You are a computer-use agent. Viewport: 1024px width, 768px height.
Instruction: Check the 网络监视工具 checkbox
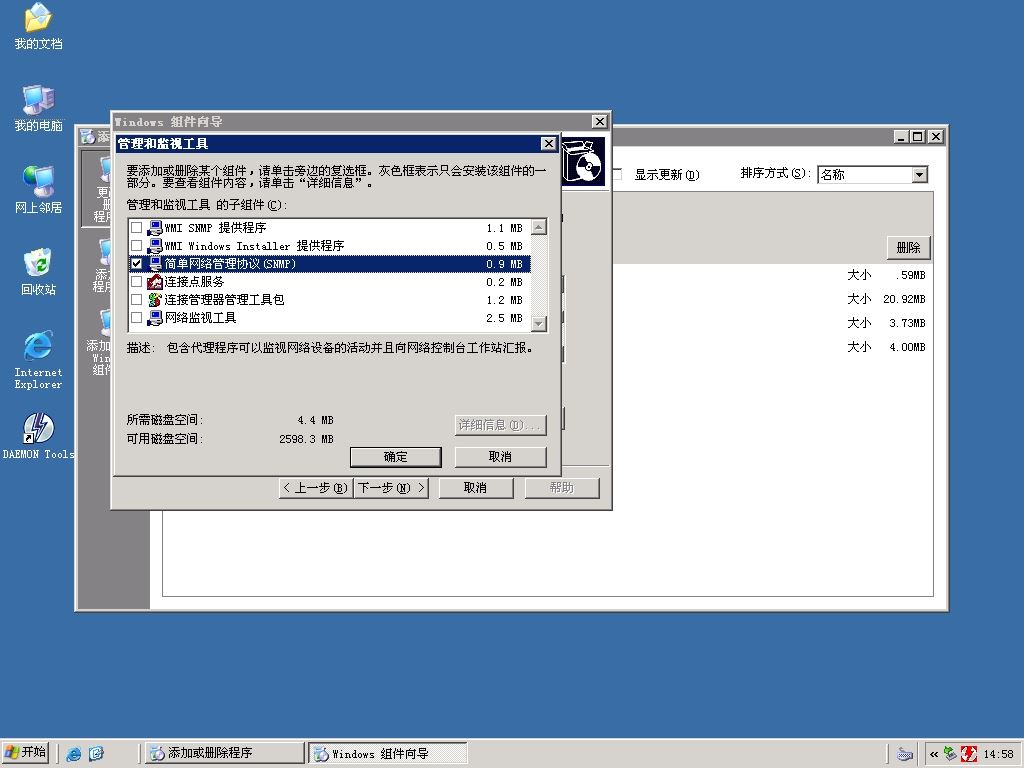pos(136,318)
